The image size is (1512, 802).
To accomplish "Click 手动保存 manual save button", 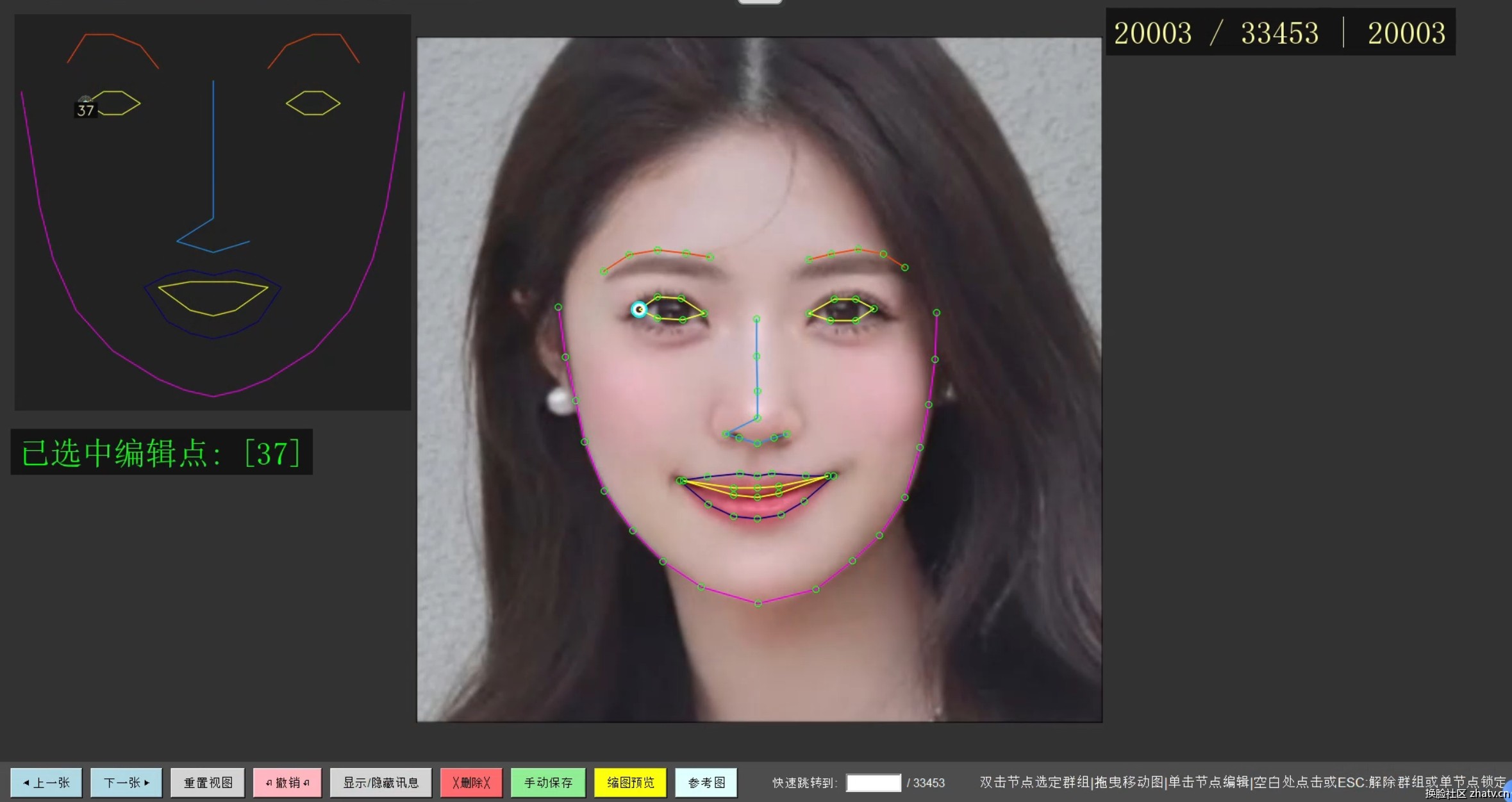I will pyautogui.click(x=548, y=782).
